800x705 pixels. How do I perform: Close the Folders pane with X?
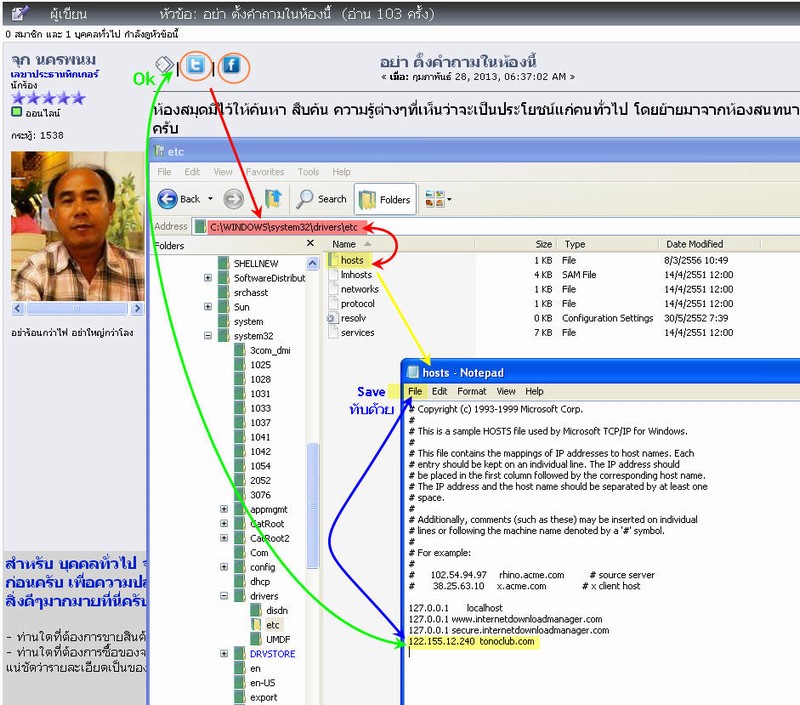click(310, 243)
